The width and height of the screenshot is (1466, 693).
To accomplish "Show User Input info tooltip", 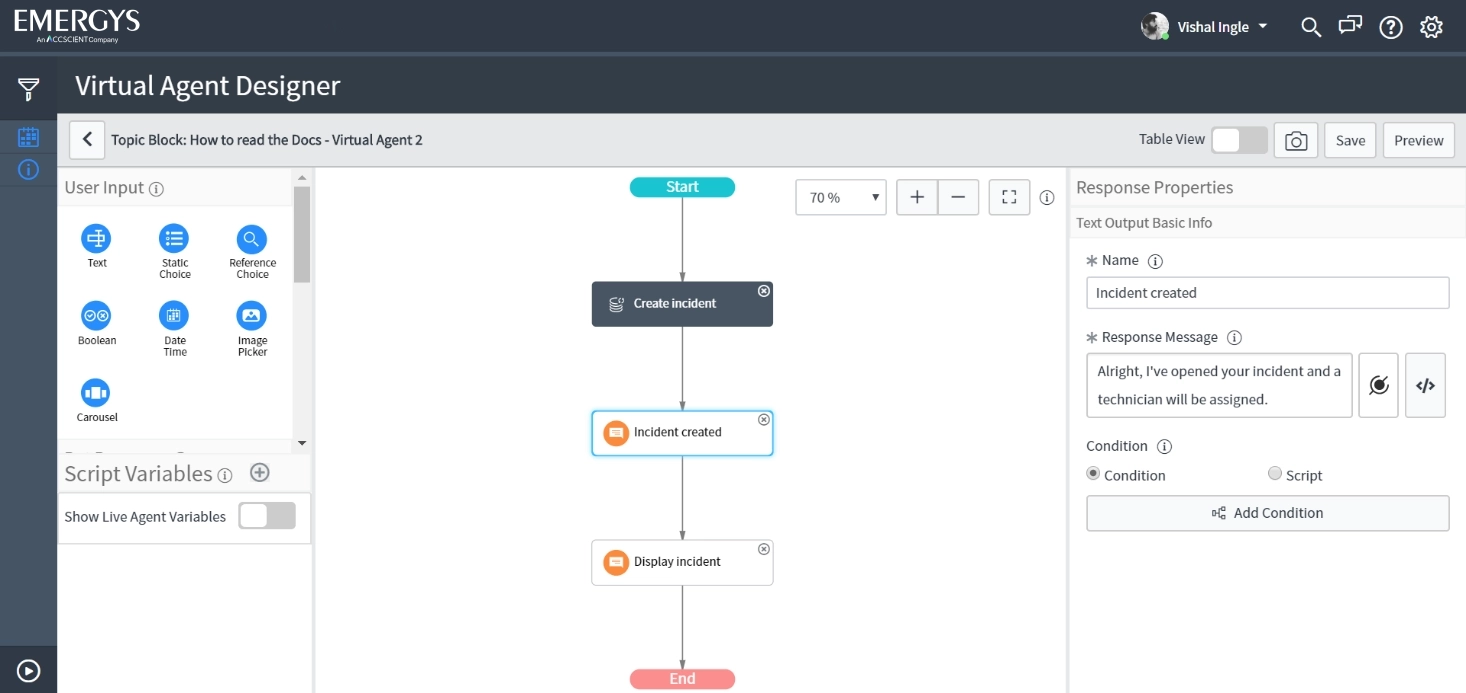I will point(156,189).
